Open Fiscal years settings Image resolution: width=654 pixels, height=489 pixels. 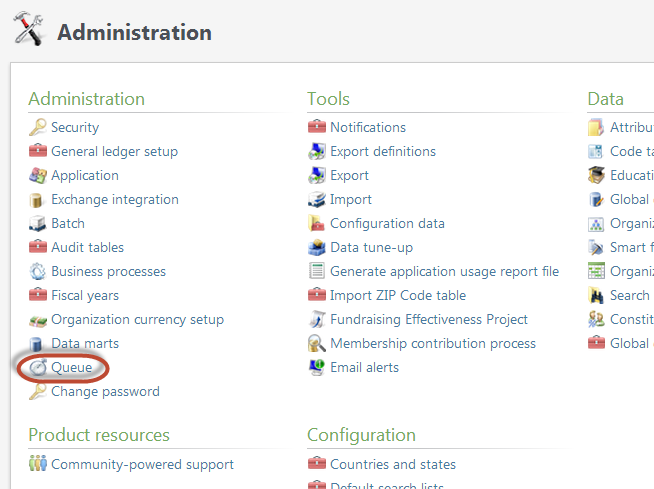pos(84,295)
